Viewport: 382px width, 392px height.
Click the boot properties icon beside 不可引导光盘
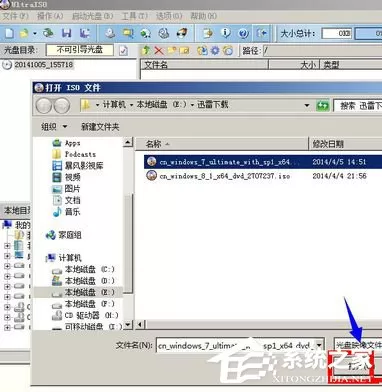(123, 51)
